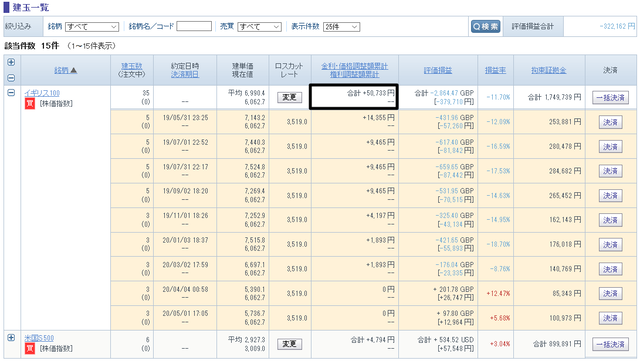Click 一括決済 button for 米国S500
Screen dimensions: 640x361
point(610,344)
